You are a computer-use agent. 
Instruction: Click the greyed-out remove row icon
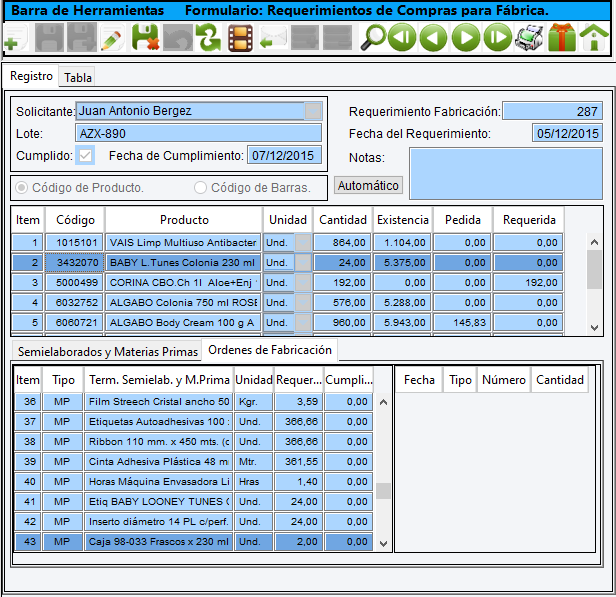pyautogui.click(x=337, y=38)
